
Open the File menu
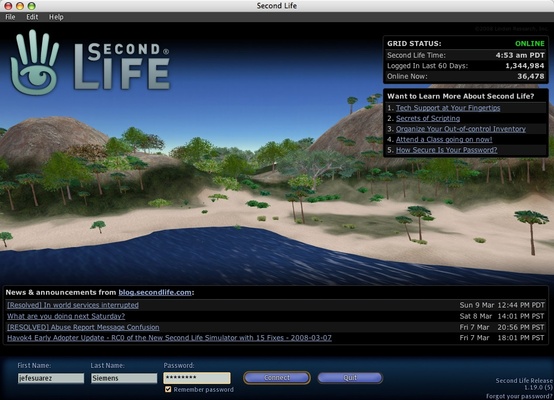click(10, 17)
